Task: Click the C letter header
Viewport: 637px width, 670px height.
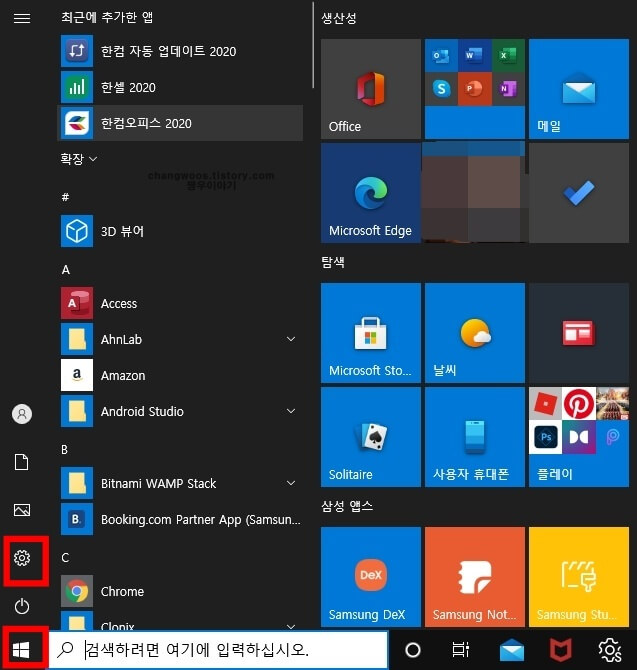Action: click(x=65, y=558)
